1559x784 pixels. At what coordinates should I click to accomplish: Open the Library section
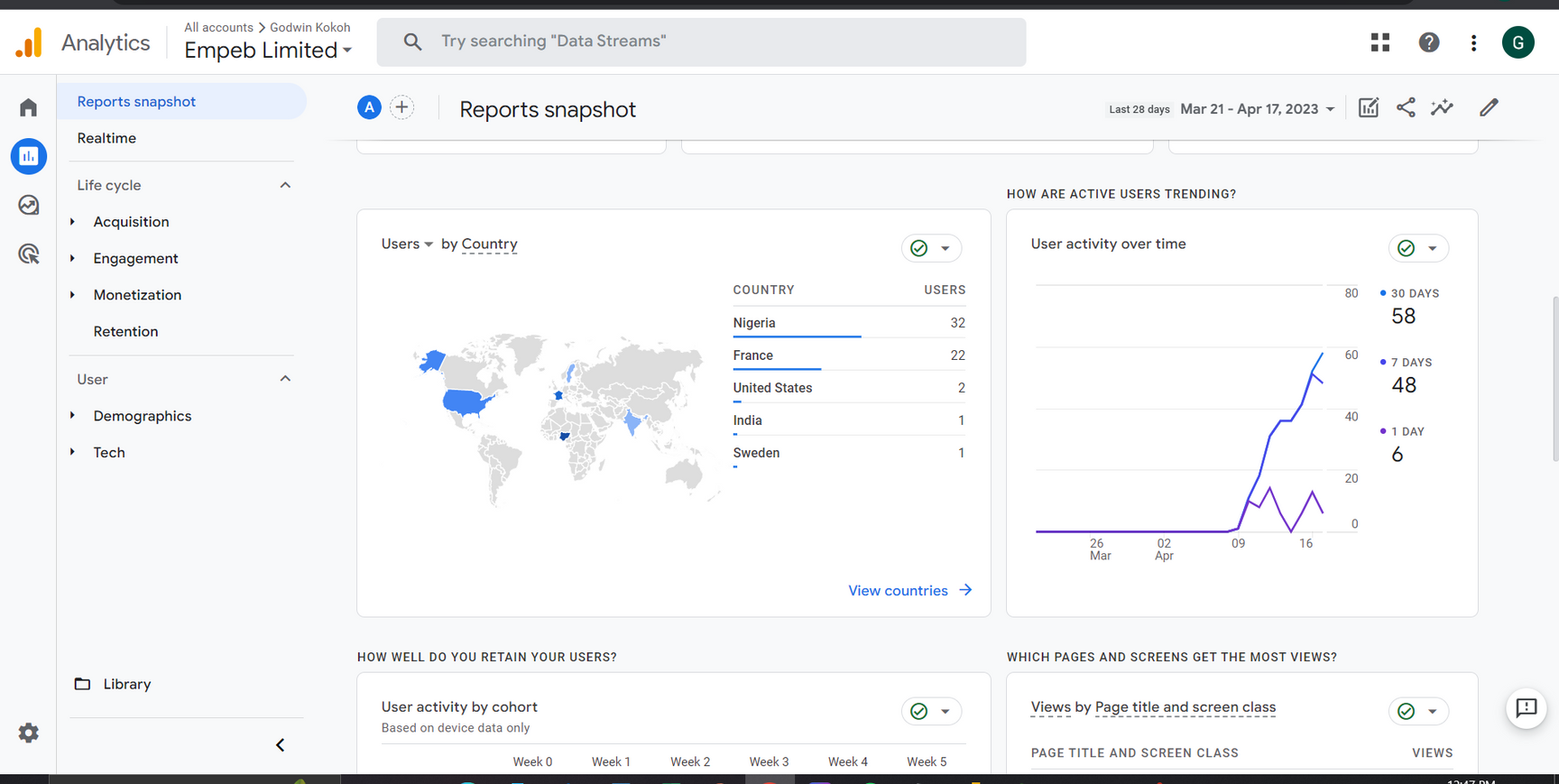(127, 684)
